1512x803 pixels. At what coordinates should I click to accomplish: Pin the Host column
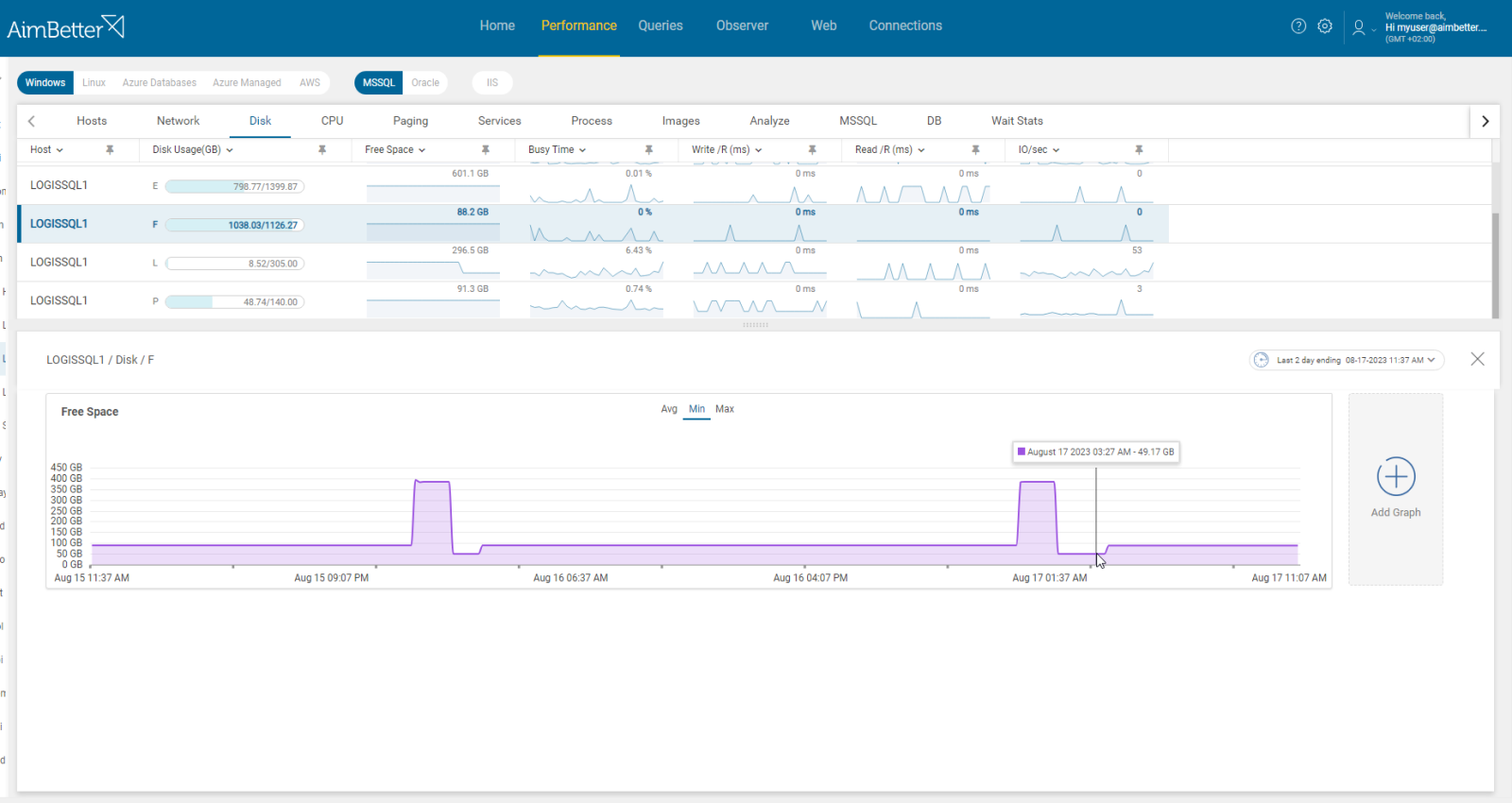click(x=110, y=150)
